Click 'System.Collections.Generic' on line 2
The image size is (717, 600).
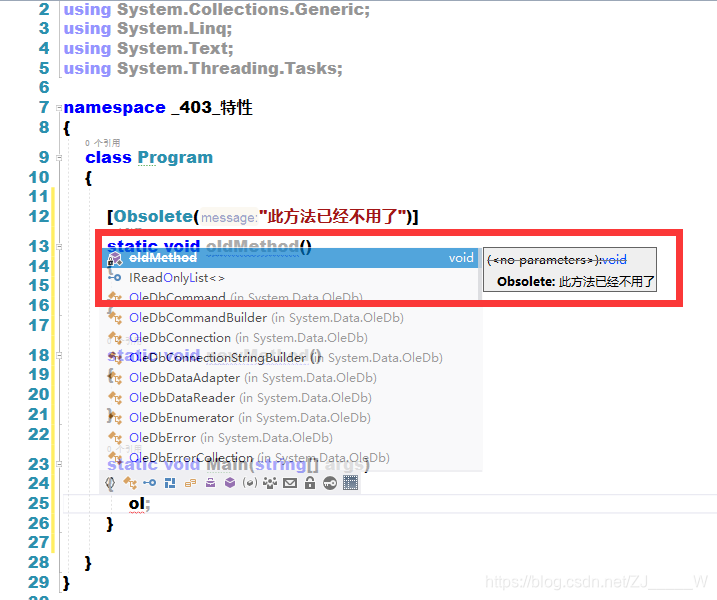241,9
